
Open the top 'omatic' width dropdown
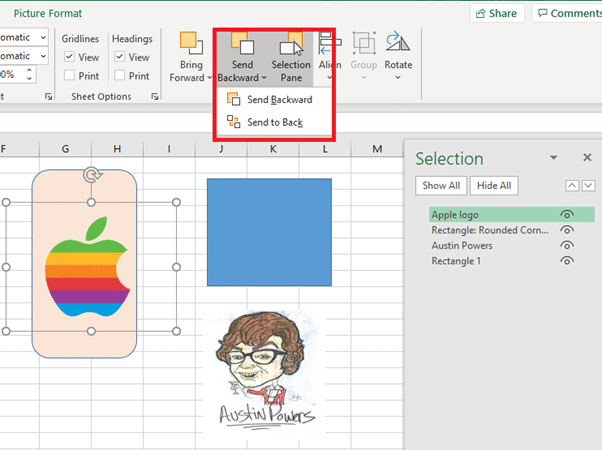tap(43, 37)
